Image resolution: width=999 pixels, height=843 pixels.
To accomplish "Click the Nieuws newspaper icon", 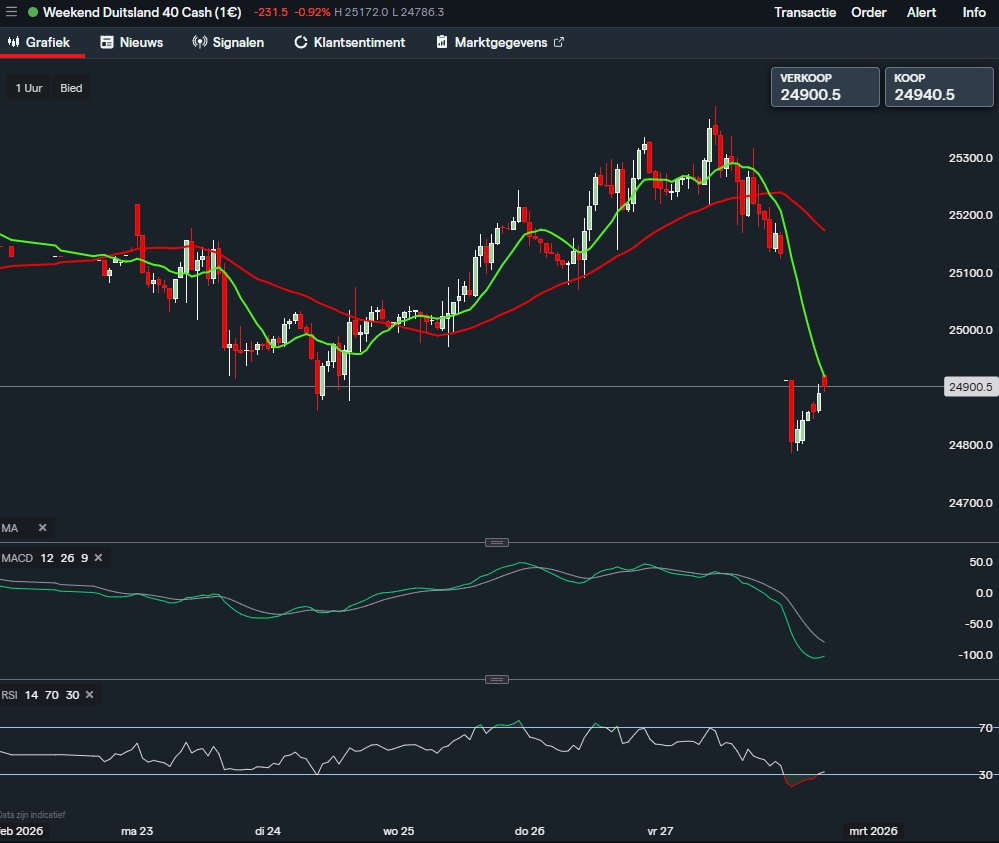I will pyautogui.click(x=107, y=42).
